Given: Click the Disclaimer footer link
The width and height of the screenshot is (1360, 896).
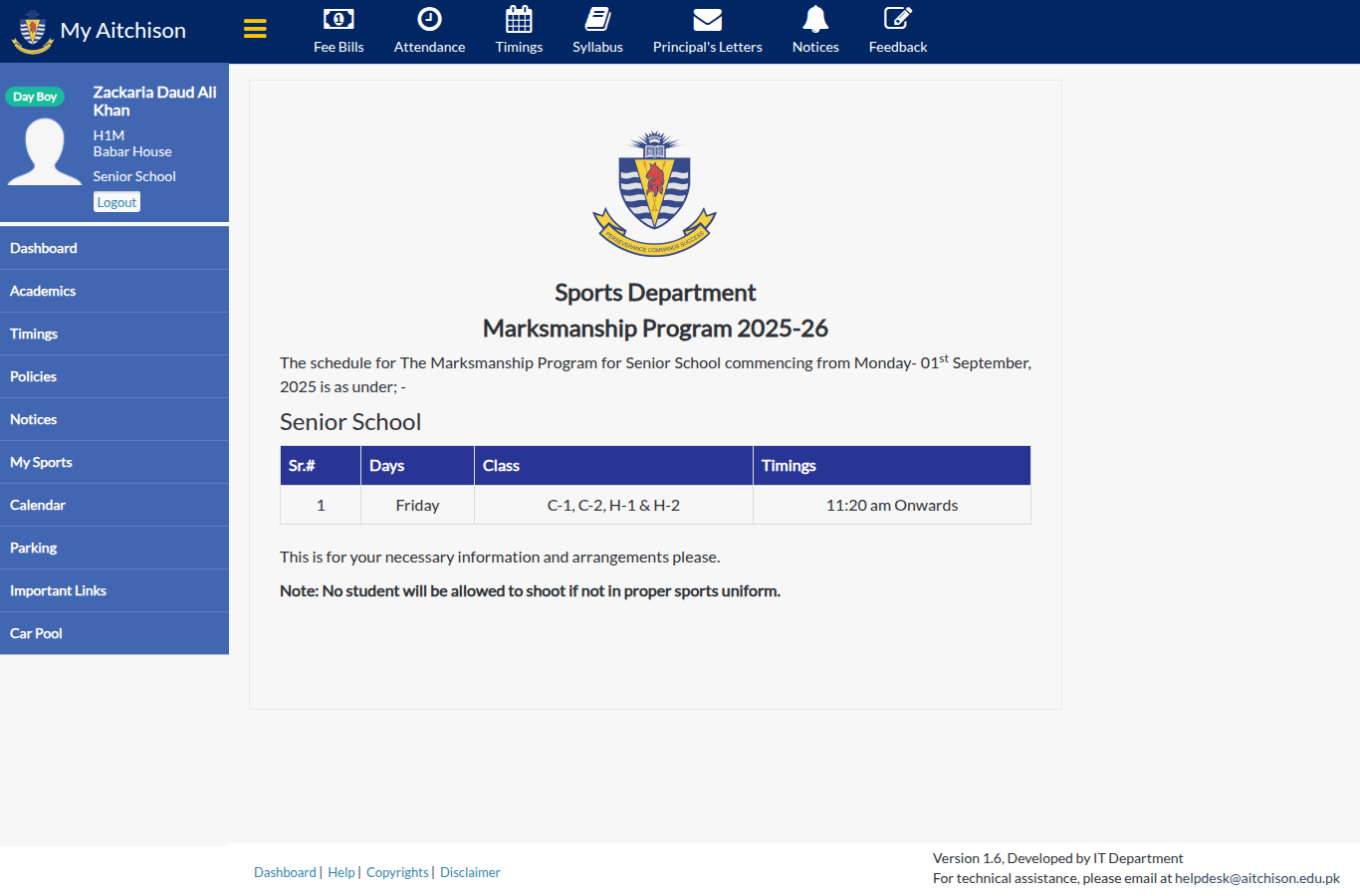Looking at the screenshot, I should (x=470, y=872).
